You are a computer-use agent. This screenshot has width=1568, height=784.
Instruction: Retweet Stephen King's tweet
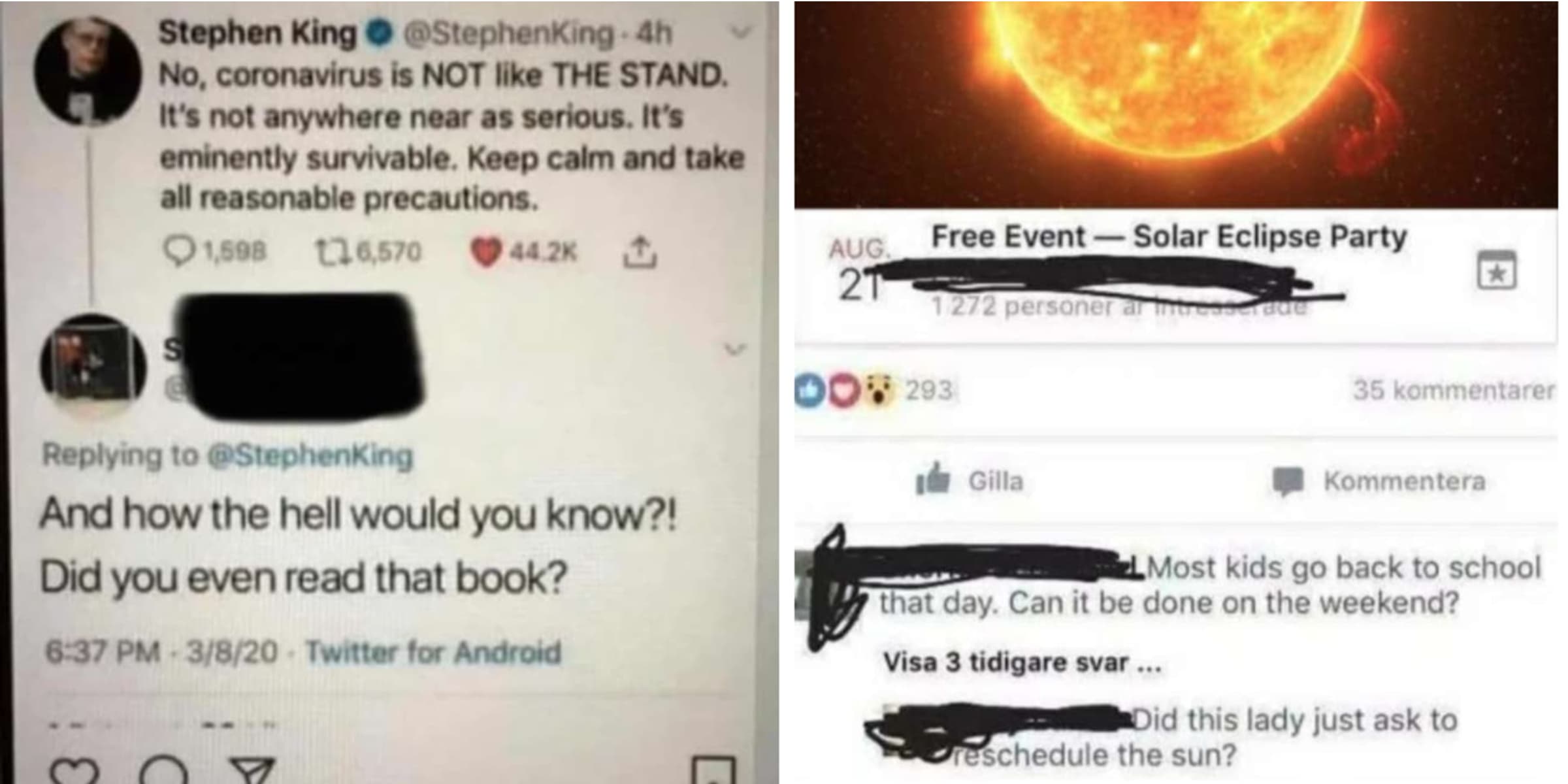pos(368,252)
